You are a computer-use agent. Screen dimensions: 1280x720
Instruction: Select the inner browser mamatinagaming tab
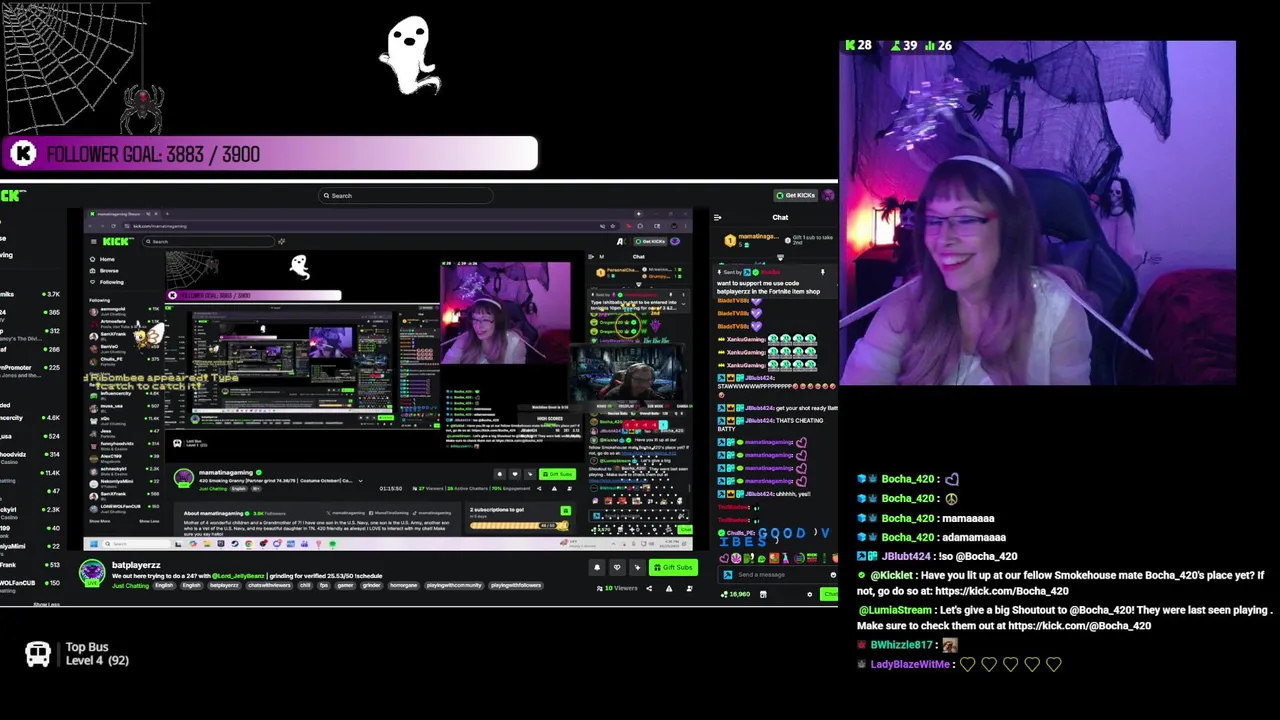pyautogui.click(x=125, y=214)
